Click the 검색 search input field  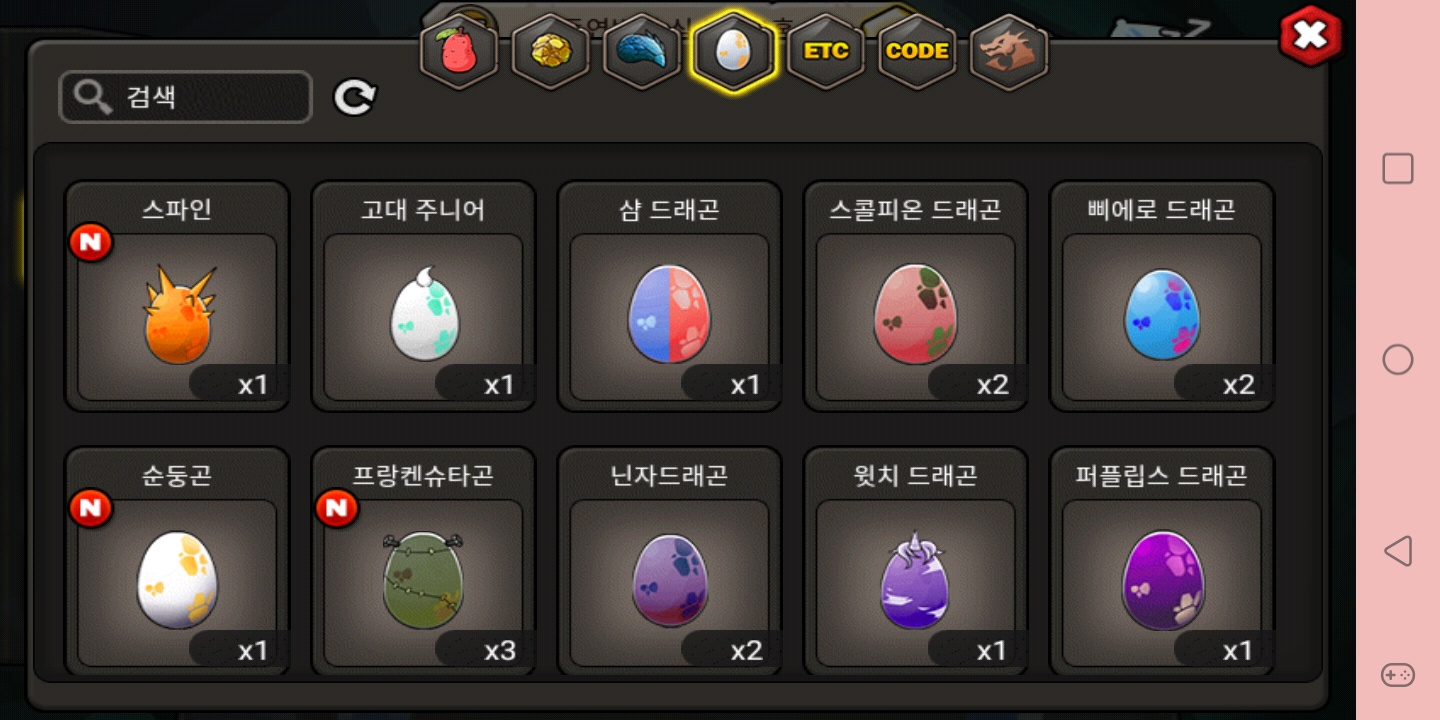[186, 97]
